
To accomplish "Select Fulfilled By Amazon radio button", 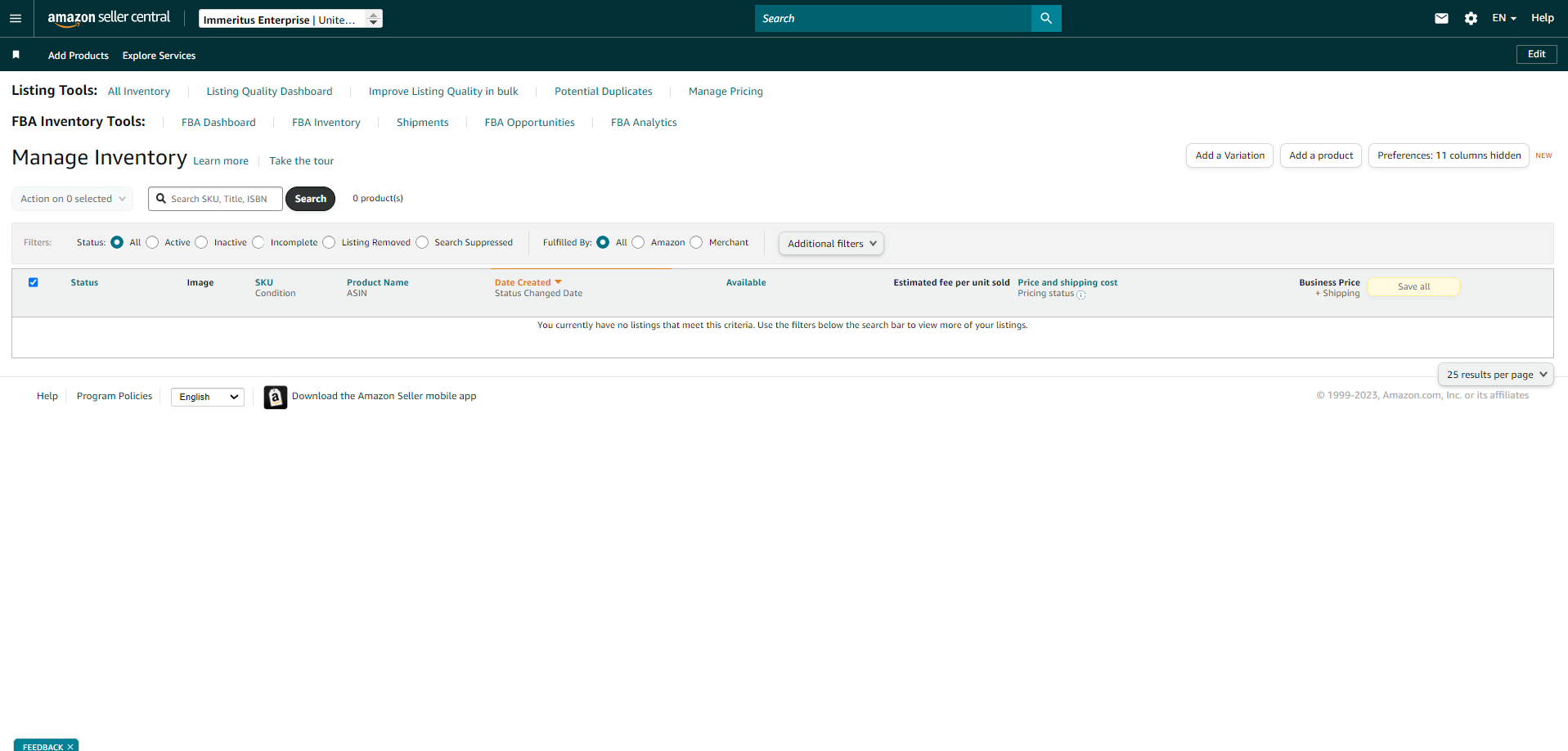I will pyautogui.click(x=638, y=242).
